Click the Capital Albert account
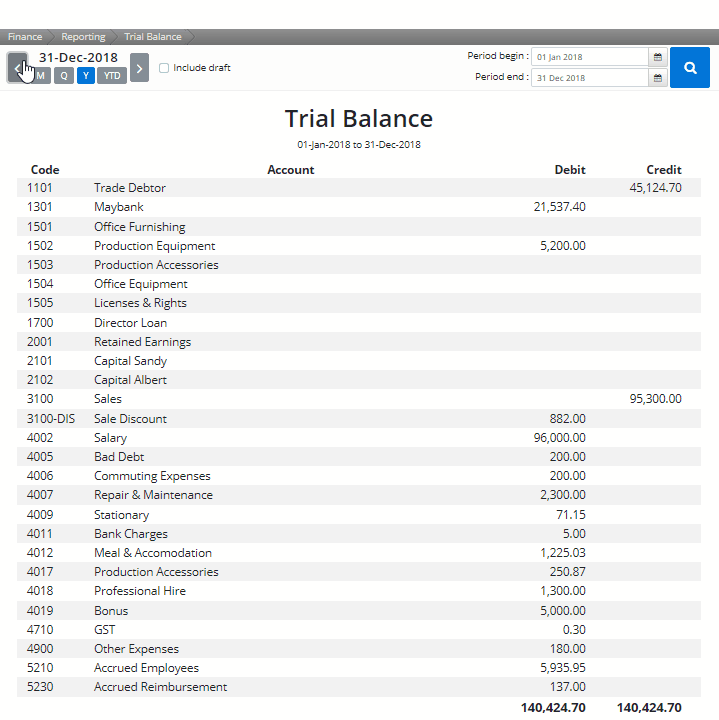719x720 pixels. coord(130,380)
